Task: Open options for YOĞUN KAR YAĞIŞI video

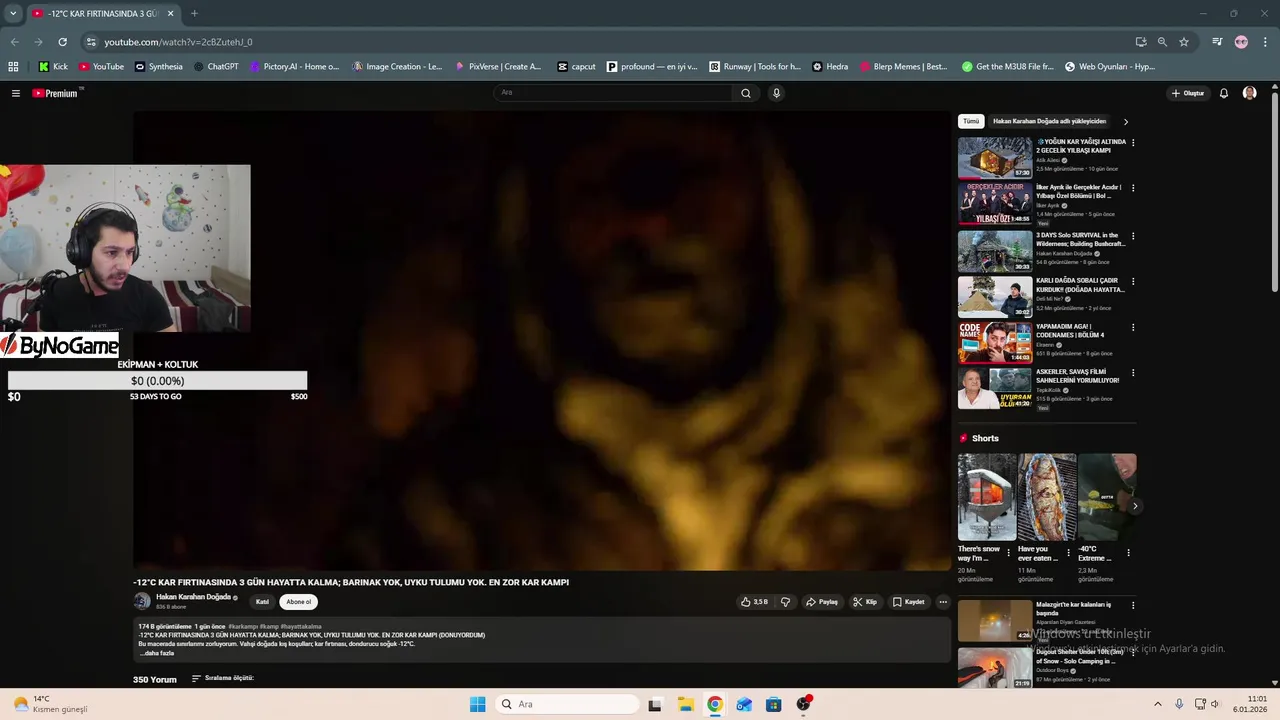Action: (x=1133, y=143)
